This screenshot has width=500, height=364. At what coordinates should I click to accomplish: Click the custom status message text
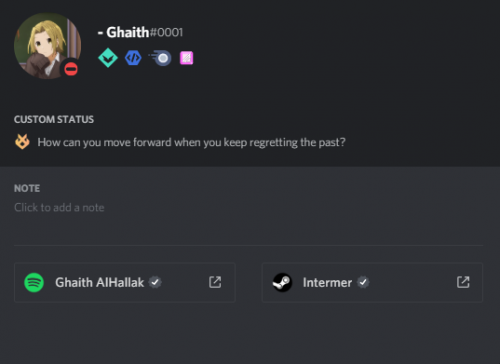[191, 142]
